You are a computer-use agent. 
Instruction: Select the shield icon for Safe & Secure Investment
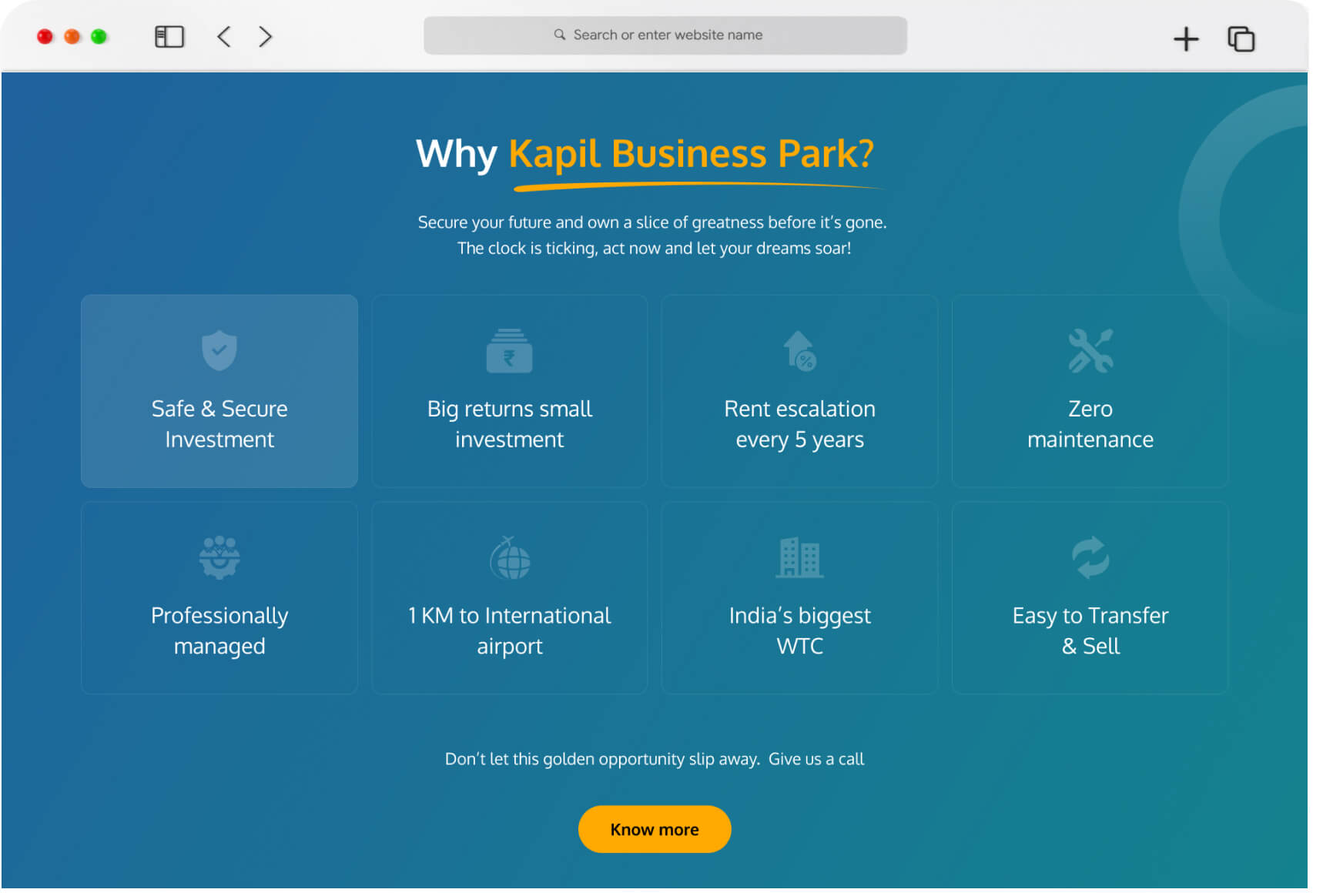(x=219, y=351)
